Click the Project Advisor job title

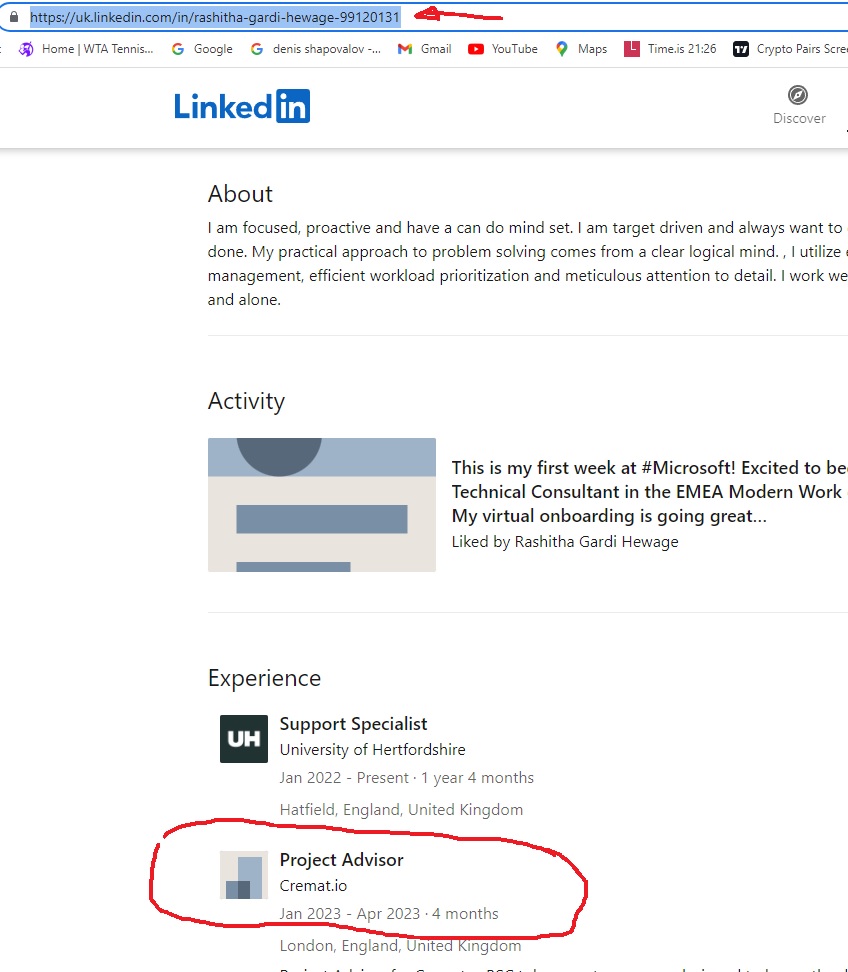pyautogui.click(x=342, y=860)
